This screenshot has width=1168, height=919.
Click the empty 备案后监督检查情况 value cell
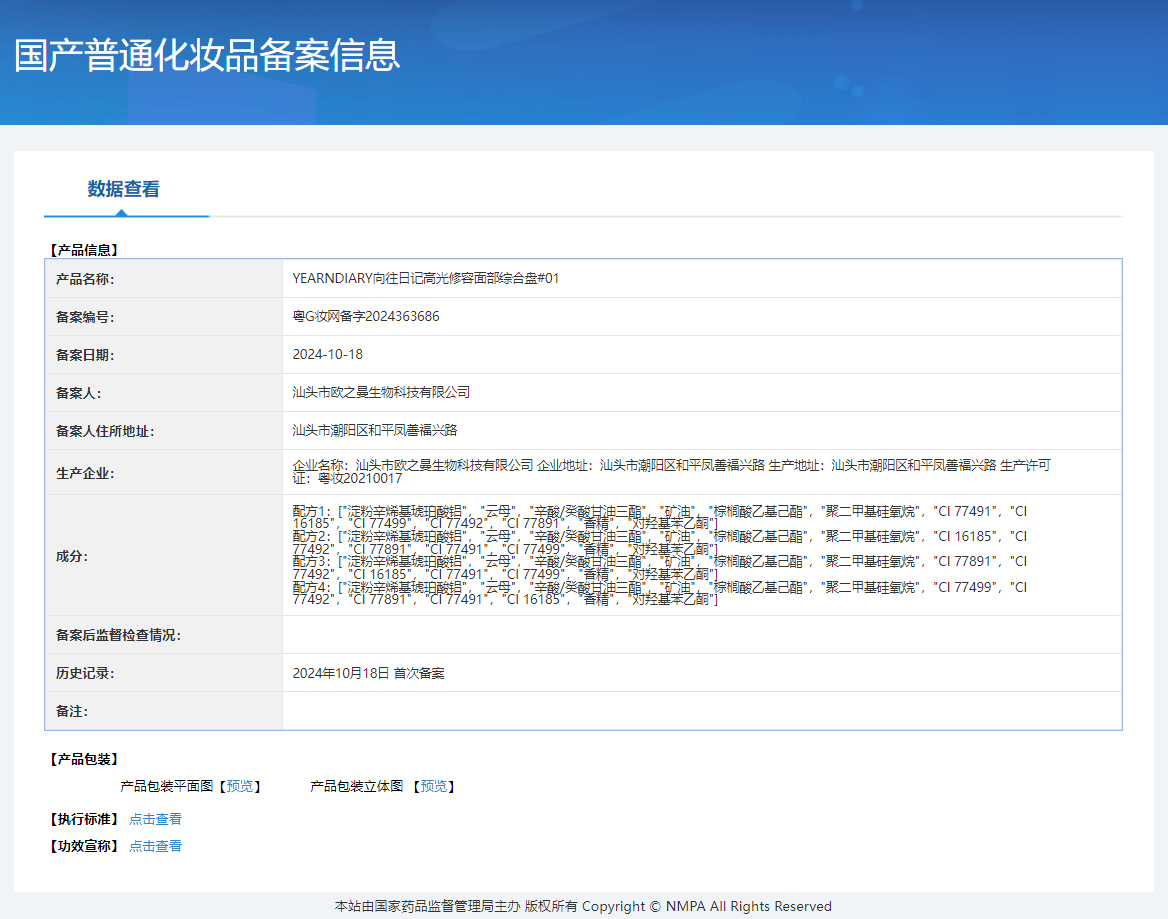[700, 635]
